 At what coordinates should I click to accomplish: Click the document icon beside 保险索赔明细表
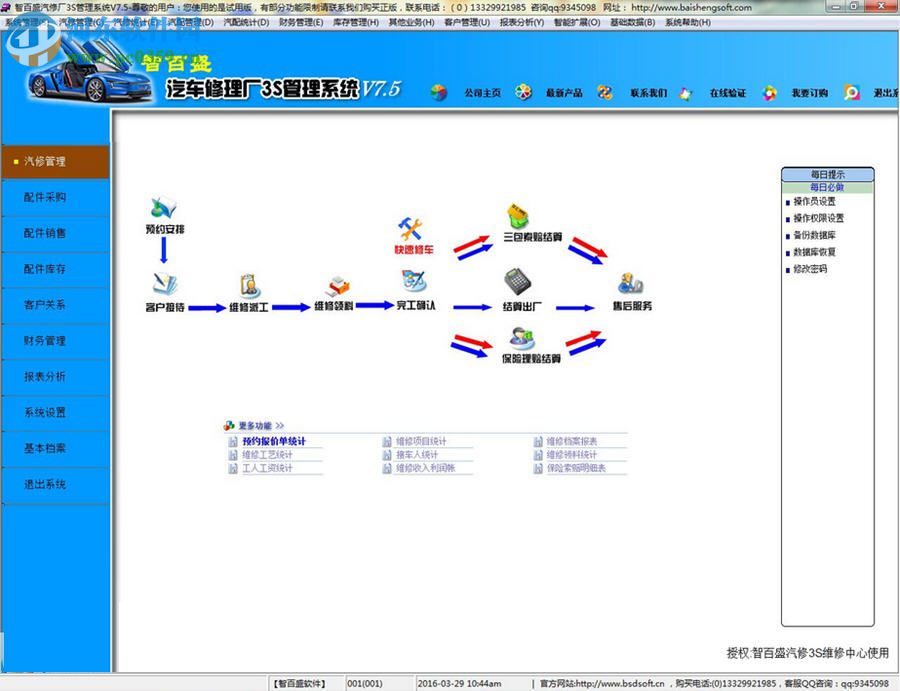pyautogui.click(x=538, y=468)
